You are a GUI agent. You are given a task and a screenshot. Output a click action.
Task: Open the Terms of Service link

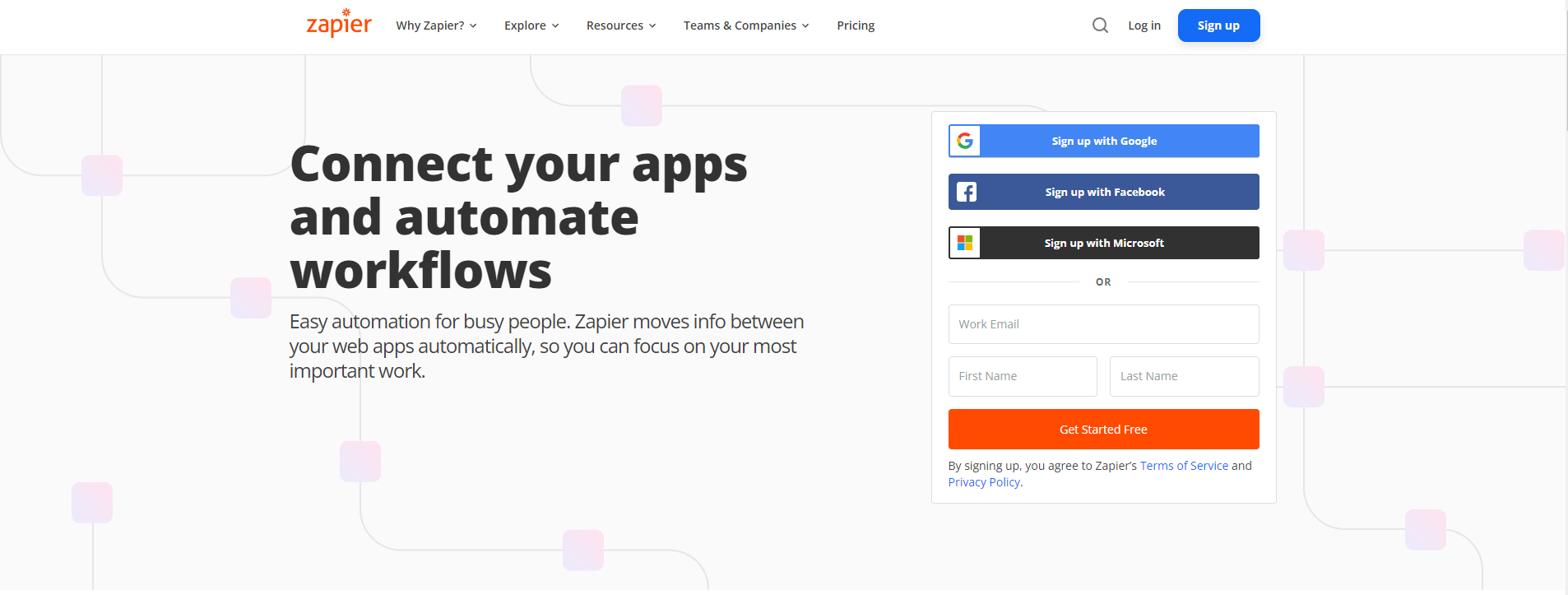[1184, 466]
